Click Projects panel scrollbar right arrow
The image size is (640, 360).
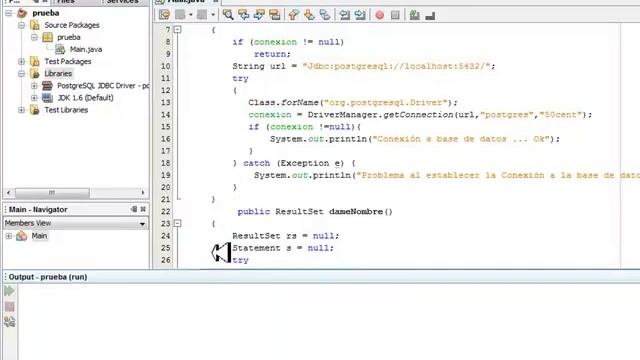point(142,193)
